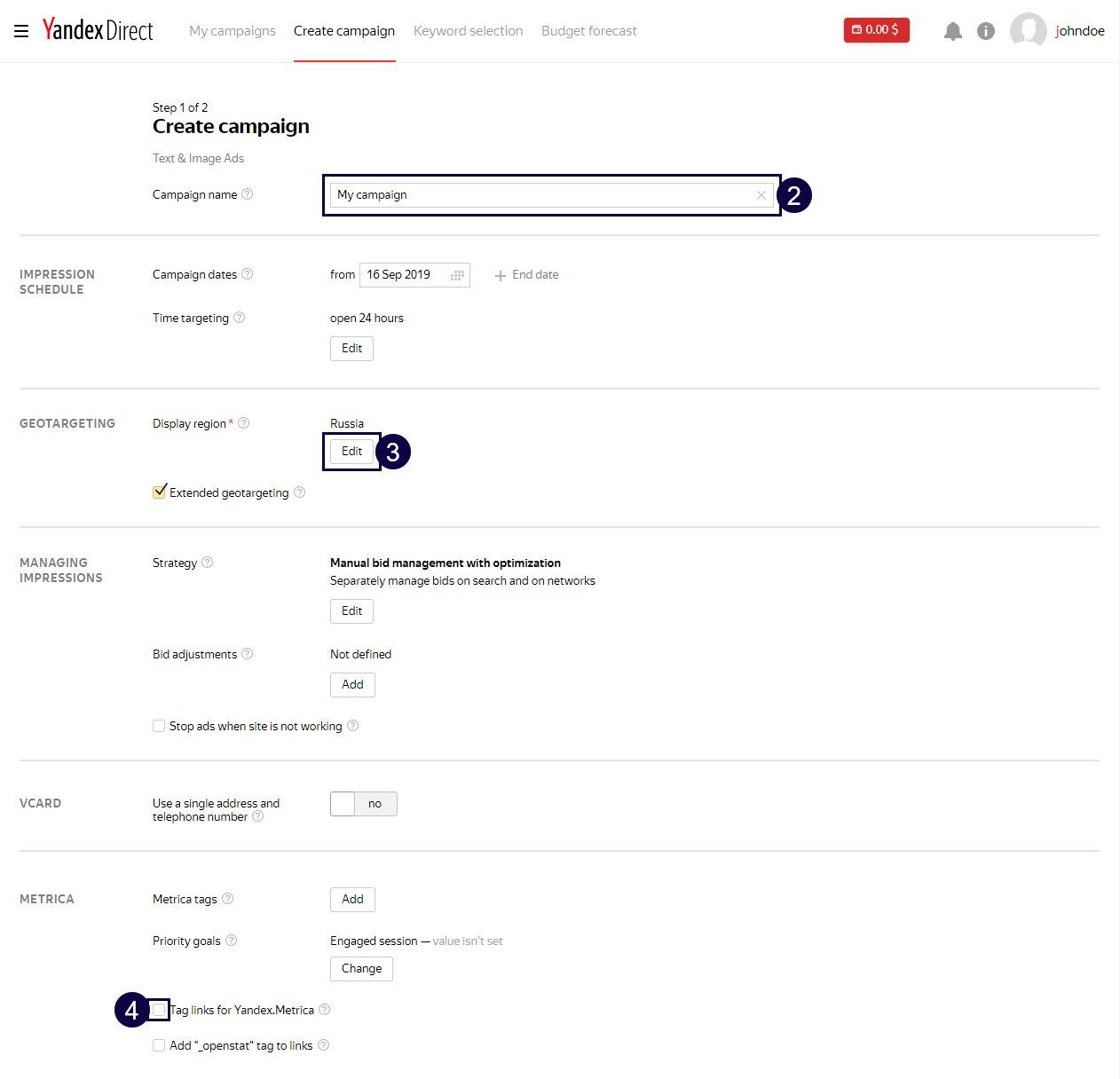Image resolution: width=1120 pixels, height=1079 pixels.
Task: Click the johndoe profile avatar
Action: pos(1029,30)
